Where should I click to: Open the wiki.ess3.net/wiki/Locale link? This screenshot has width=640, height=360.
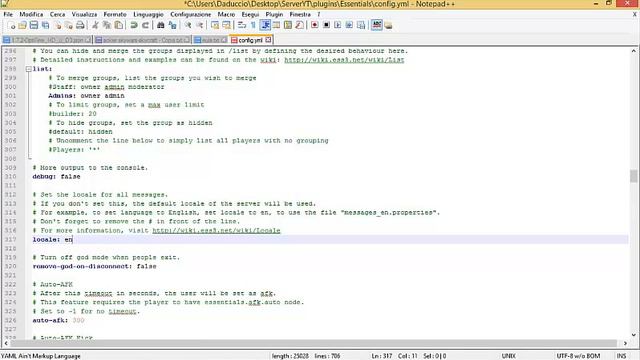coord(216,231)
